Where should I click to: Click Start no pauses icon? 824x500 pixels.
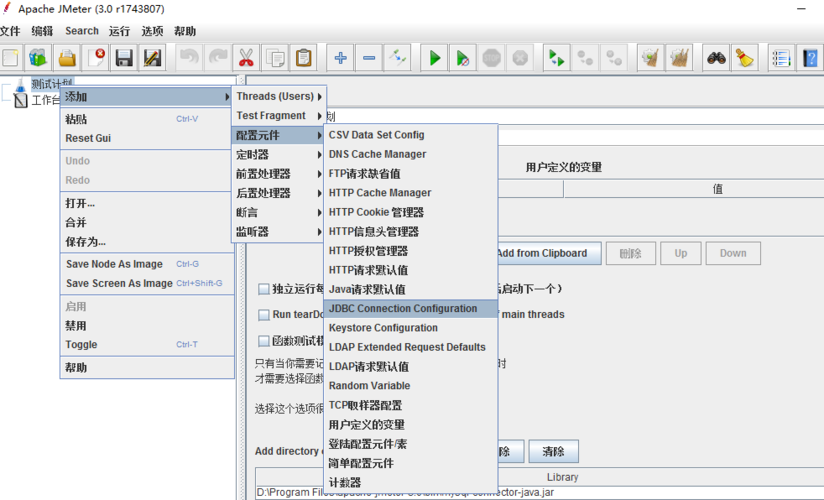(463, 57)
